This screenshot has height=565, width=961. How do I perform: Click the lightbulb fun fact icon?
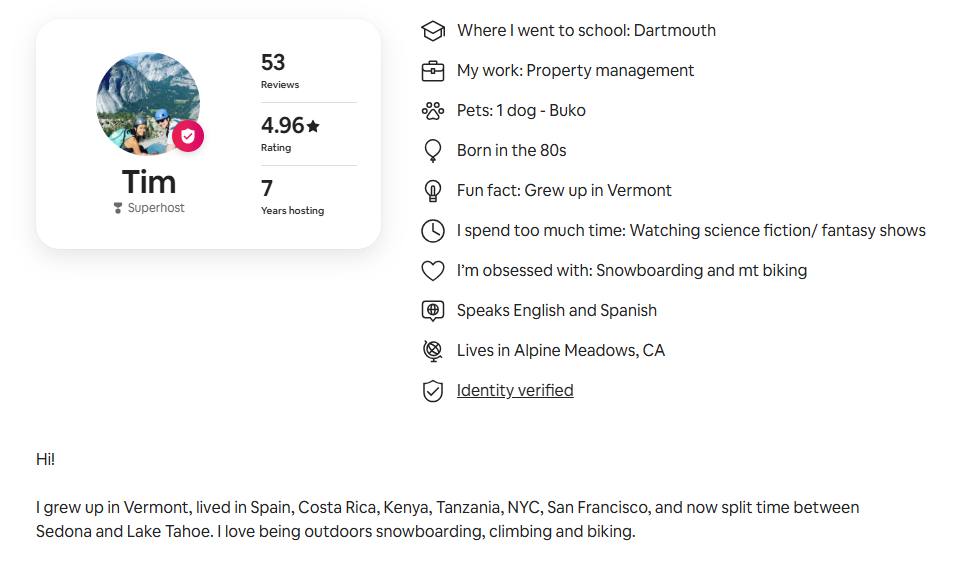(x=432, y=191)
